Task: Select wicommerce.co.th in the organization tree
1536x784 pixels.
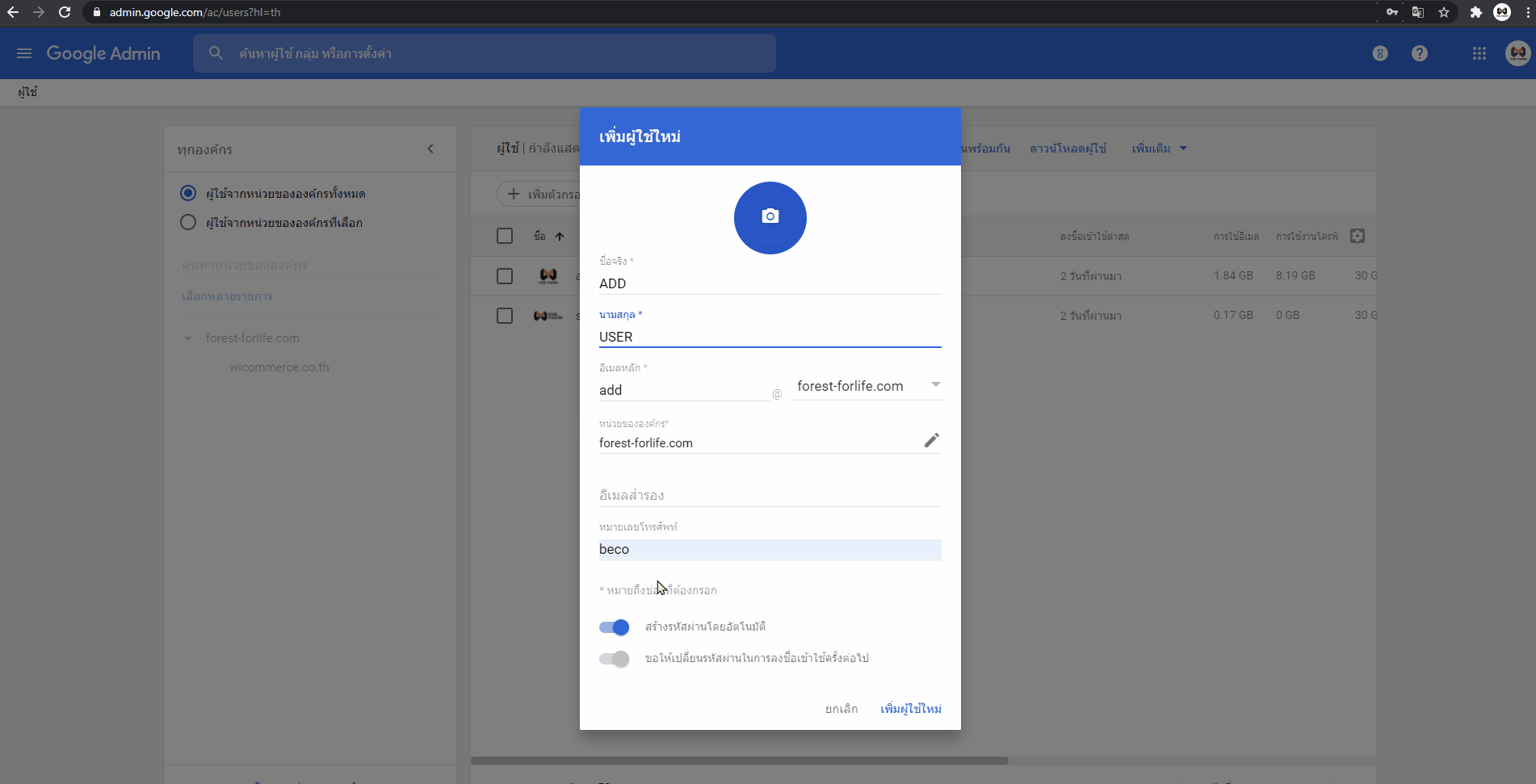Action: [279, 367]
